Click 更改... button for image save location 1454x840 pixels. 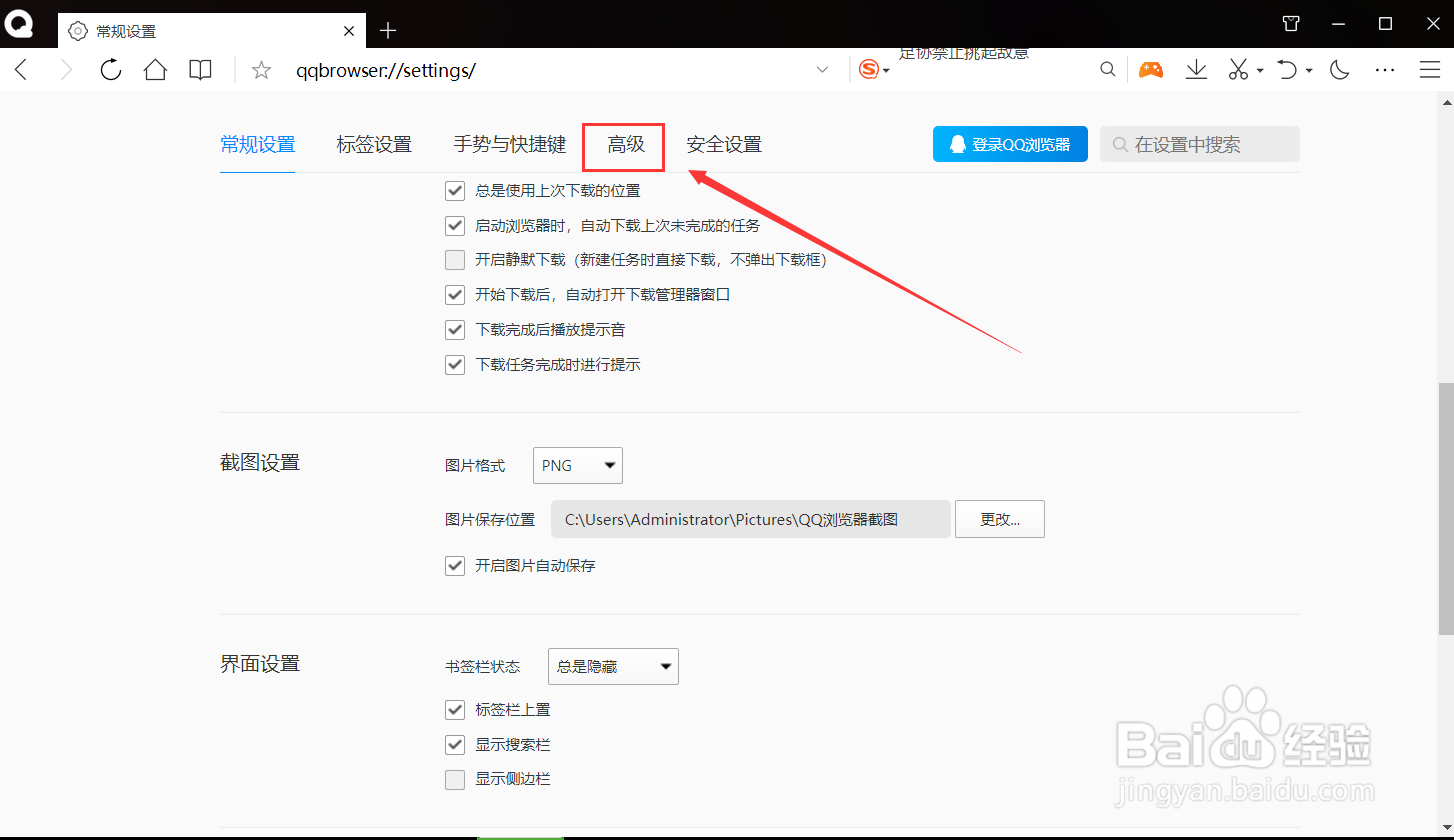point(1000,519)
